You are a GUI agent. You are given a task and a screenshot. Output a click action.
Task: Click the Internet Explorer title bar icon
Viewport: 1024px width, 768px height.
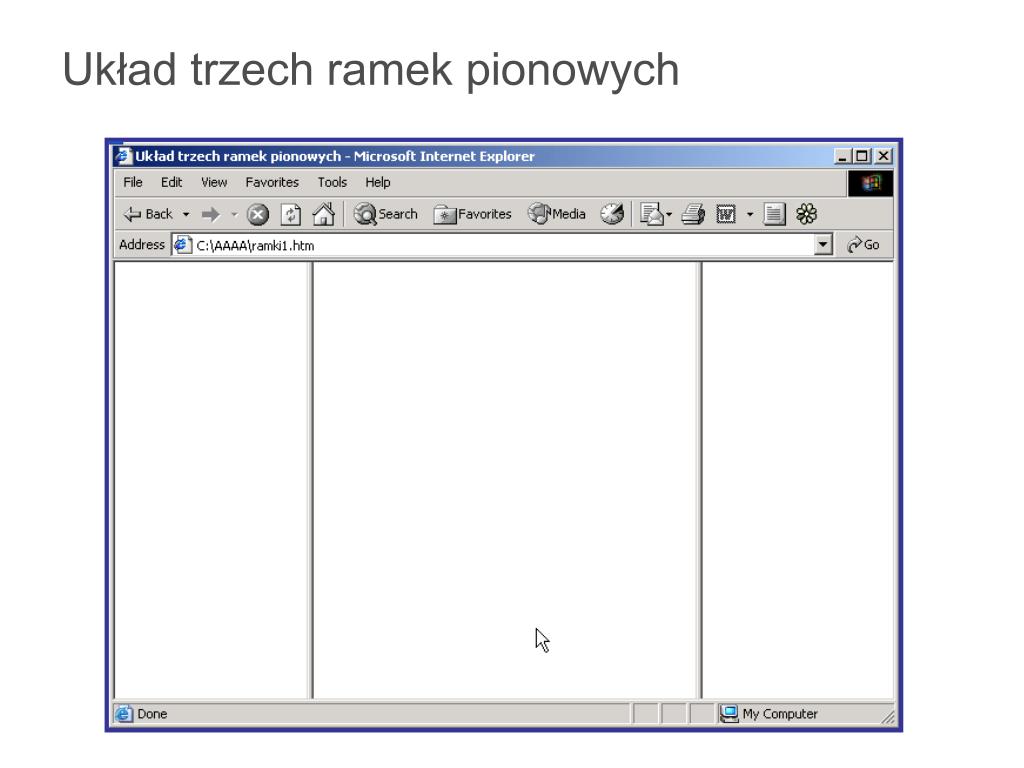(x=123, y=156)
